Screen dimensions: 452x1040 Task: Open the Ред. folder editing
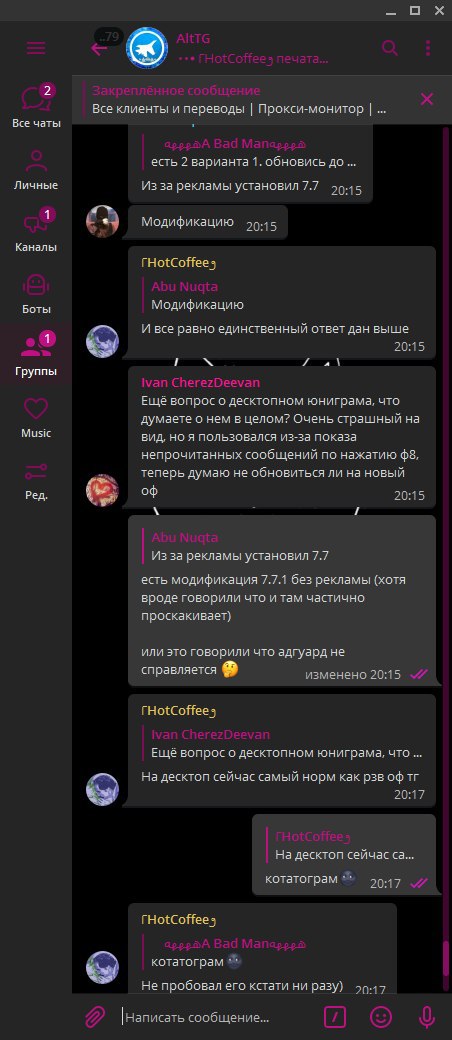click(x=36, y=479)
